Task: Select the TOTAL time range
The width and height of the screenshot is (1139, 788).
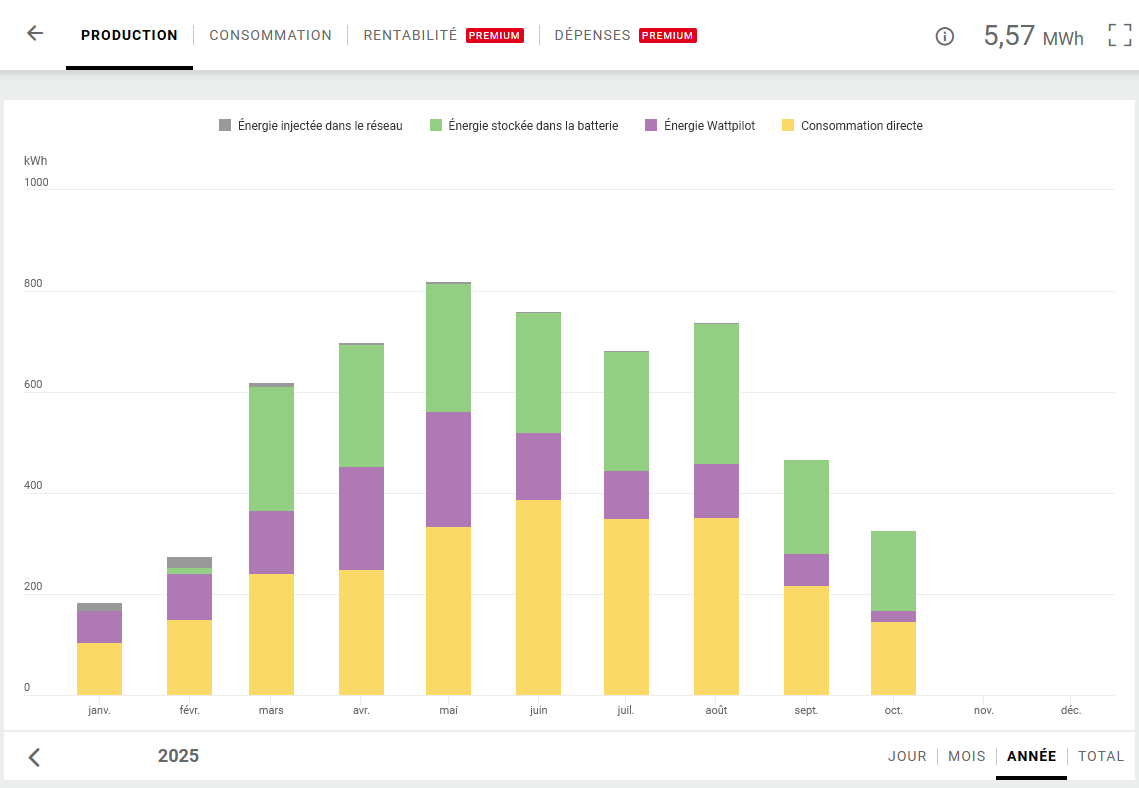Action: click(x=1100, y=756)
